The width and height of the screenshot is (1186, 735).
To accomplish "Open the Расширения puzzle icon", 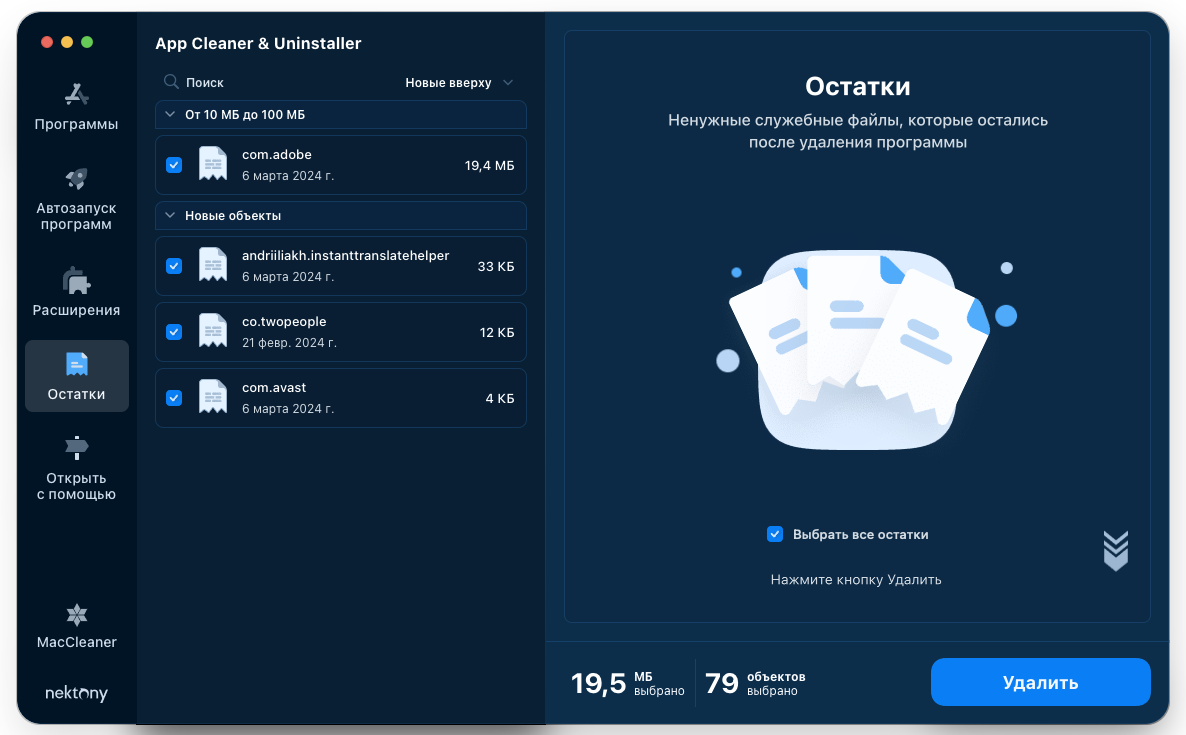I will pos(77,281).
